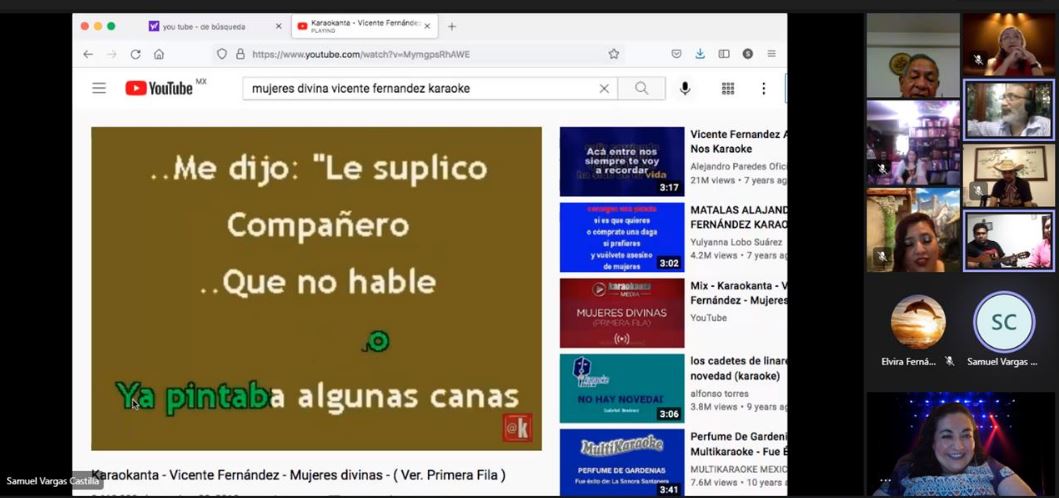Image resolution: width=1059 pixels, height=498 pixels.
Task: Open the 'Vicente Fernandez … Nos Karaoke' title link
Action: coord(739,141)
